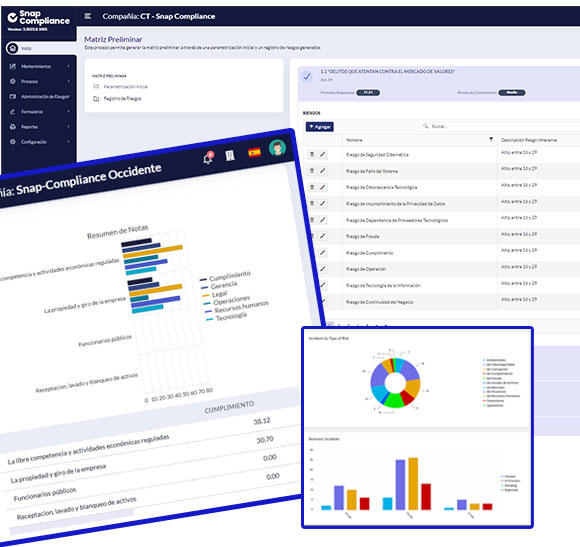Screen dimensions: 580x547
Task: Click the Media compliance level pill
Action: point(512,92)
